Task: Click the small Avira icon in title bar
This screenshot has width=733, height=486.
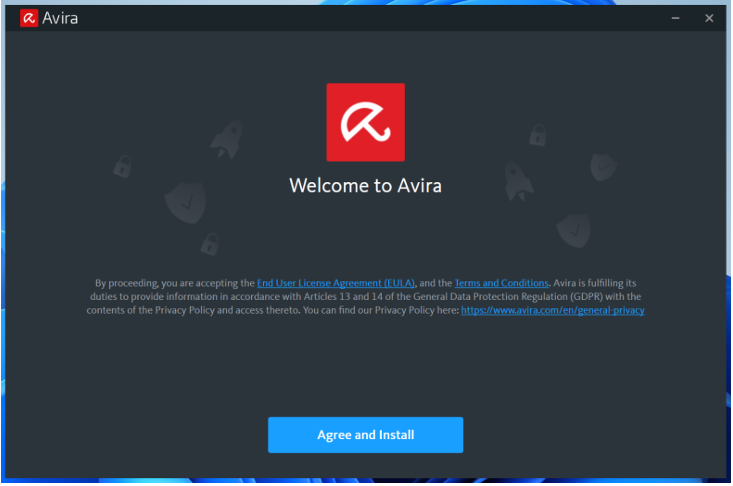Action: [28, 18]
